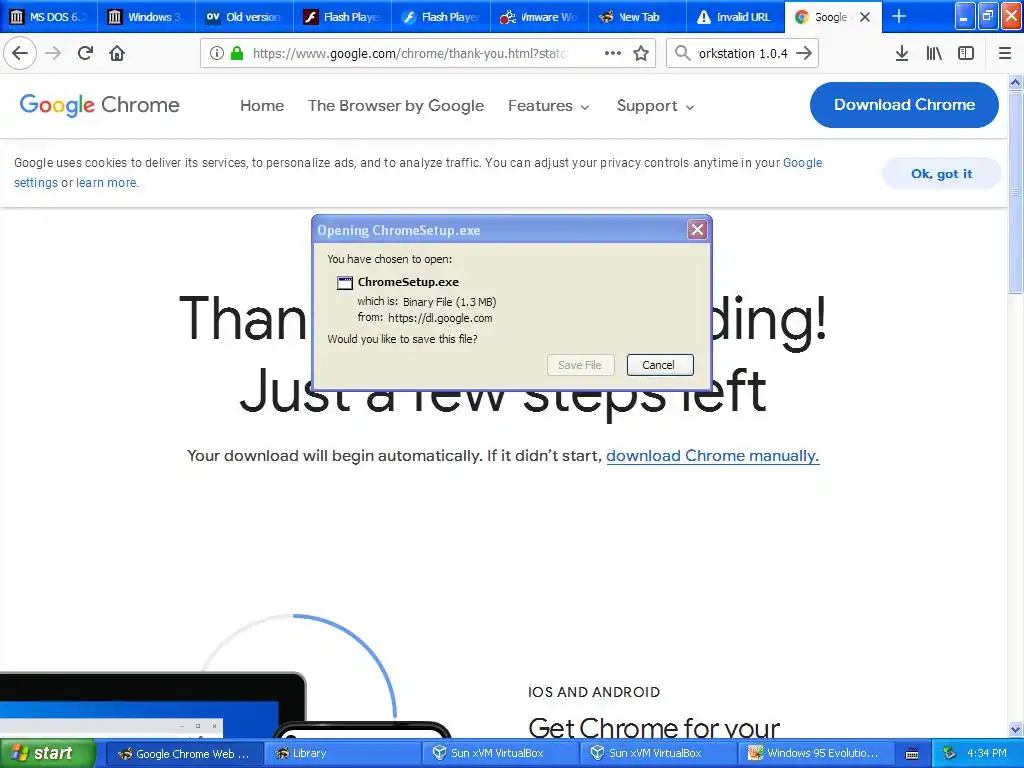Image resolution: width=1024 pixels, height=768 pixels.
Task: Click the 4:34 PM clock
Action: 987,754
